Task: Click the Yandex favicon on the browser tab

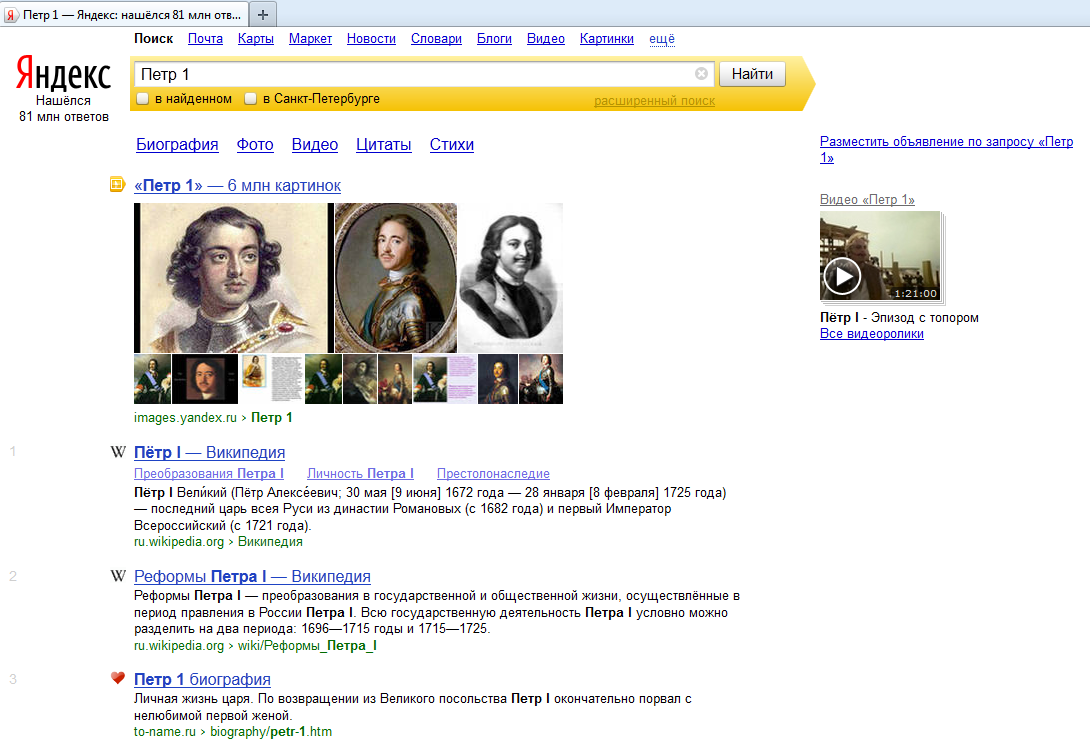Action: (x=11, y=15)
